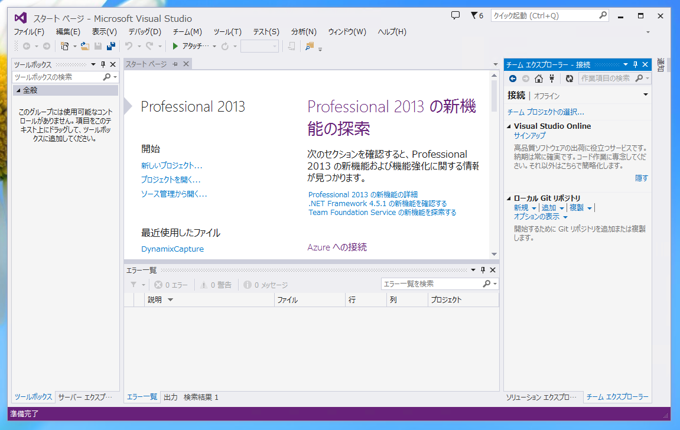Click the start page vertical scrollbar thumb
Image resolution: width=680 pixels, height=430 pixels.
tap(494, 96)
